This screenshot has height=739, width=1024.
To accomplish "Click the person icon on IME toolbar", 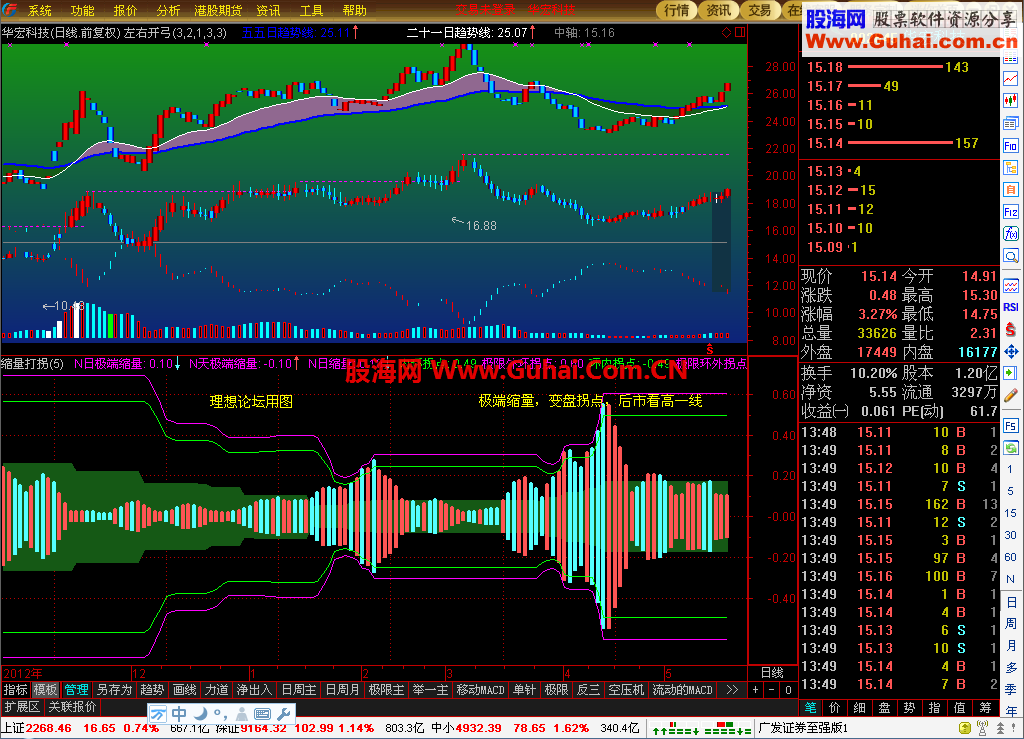I will (242, 714).
